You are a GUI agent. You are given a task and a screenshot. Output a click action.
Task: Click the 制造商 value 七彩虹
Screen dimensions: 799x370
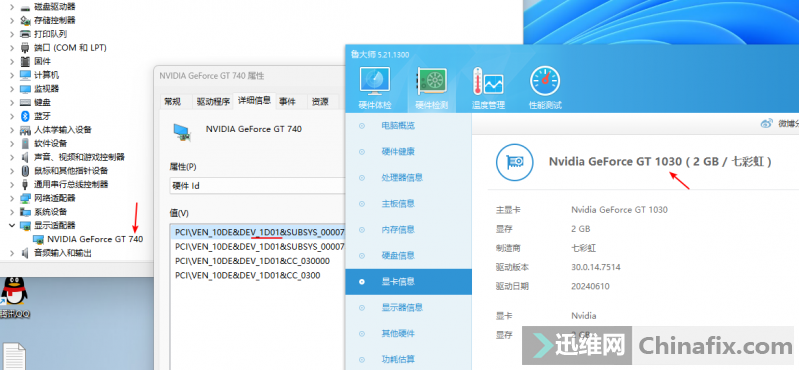583,248
